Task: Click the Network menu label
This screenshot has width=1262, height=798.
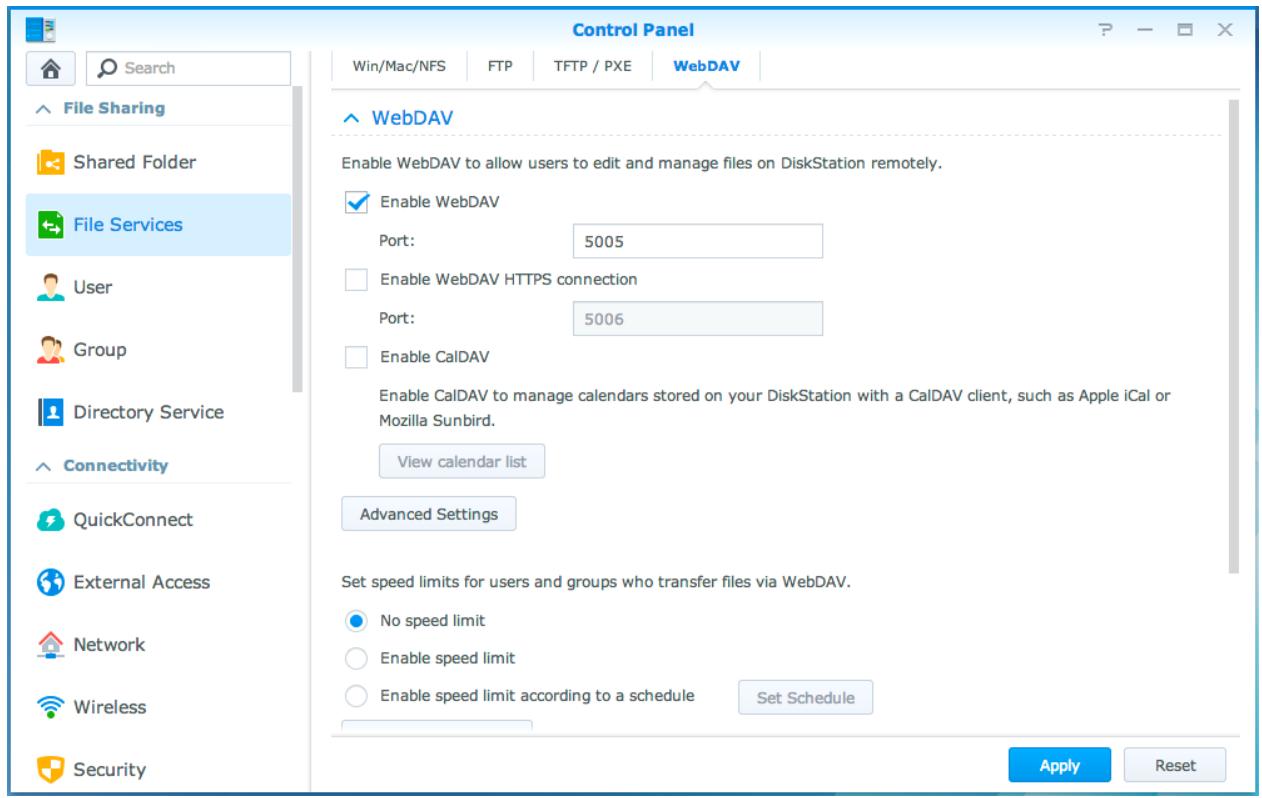Action: [x=109, y=645]
